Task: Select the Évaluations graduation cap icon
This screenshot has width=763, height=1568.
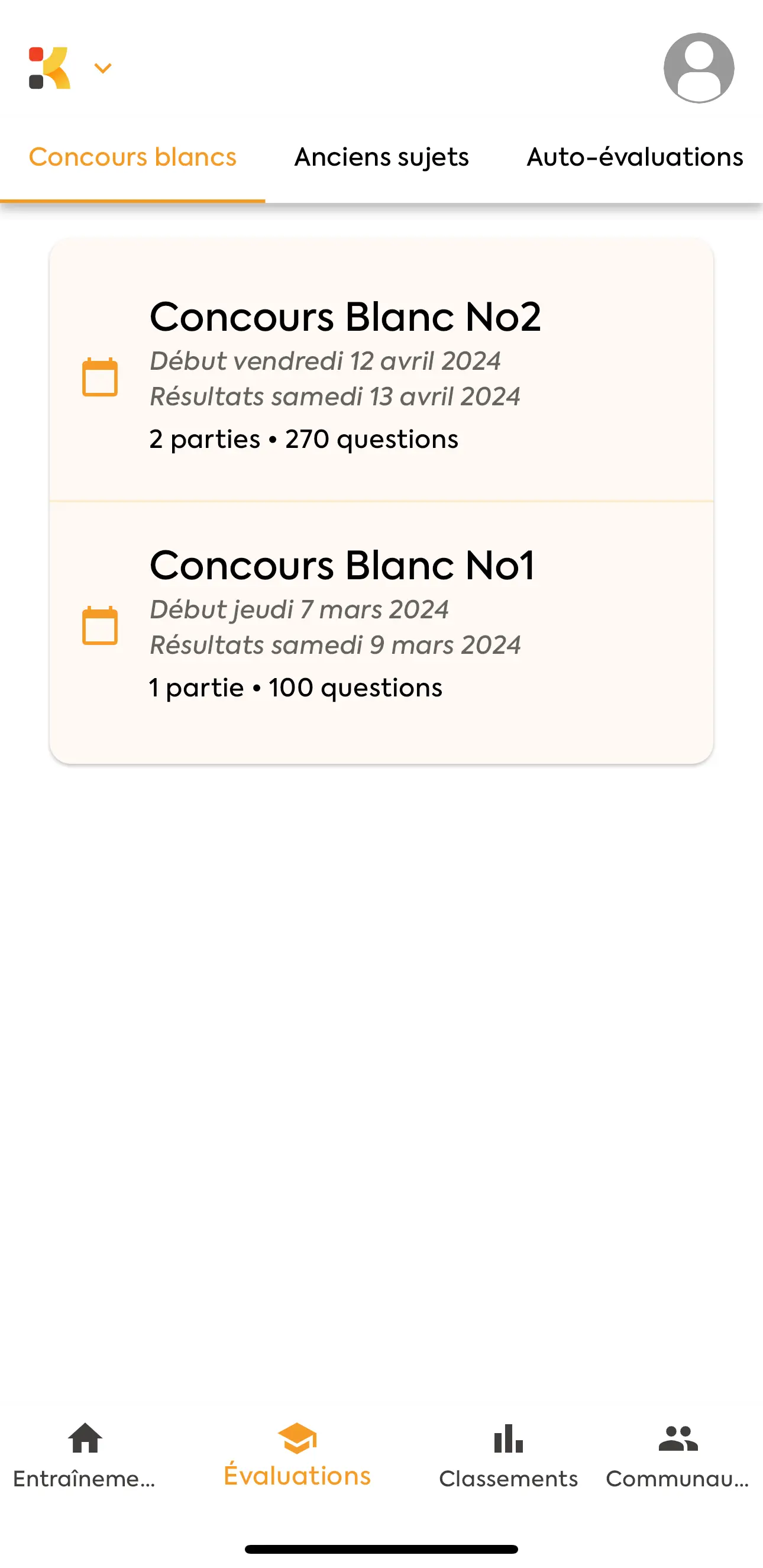Action: (297, 1438)
